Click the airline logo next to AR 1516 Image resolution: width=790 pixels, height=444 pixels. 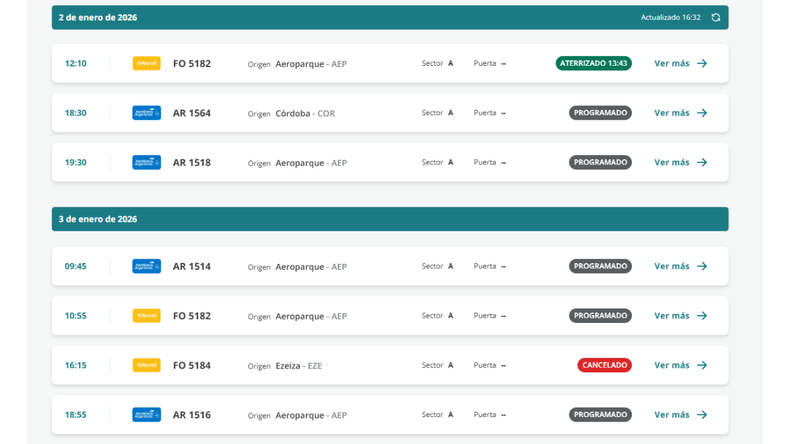[146, 415]
